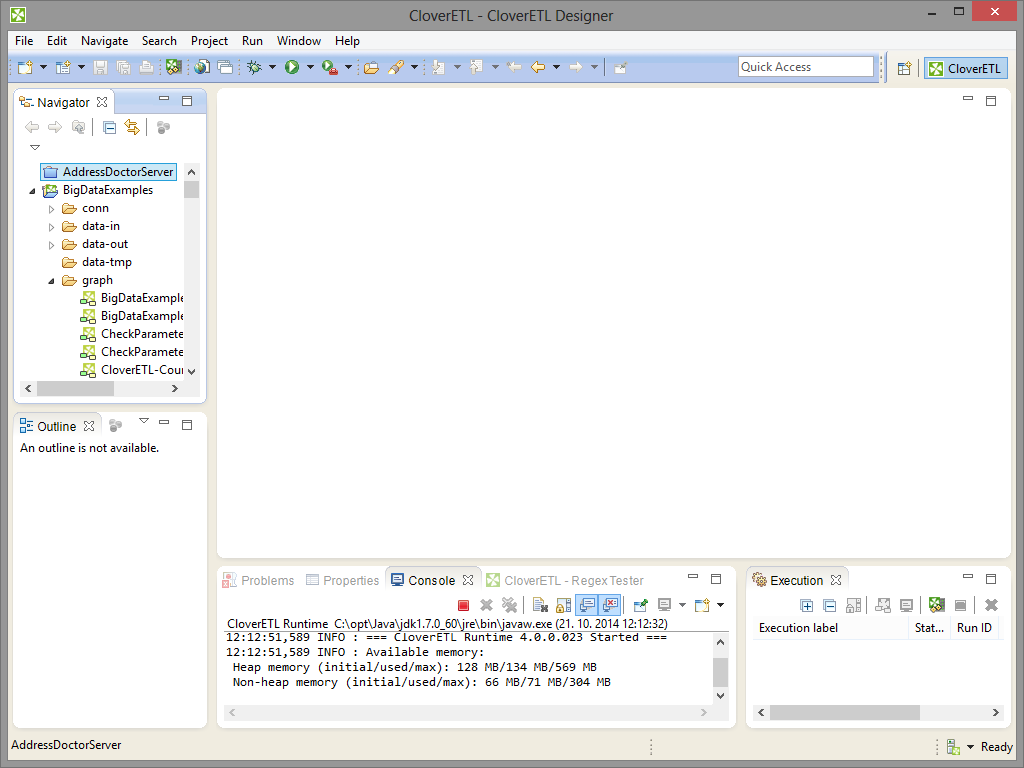1024x768 pixels.
Task: Switch to the Properties tab
Action: pyautogui.click(x=342, y=580)
